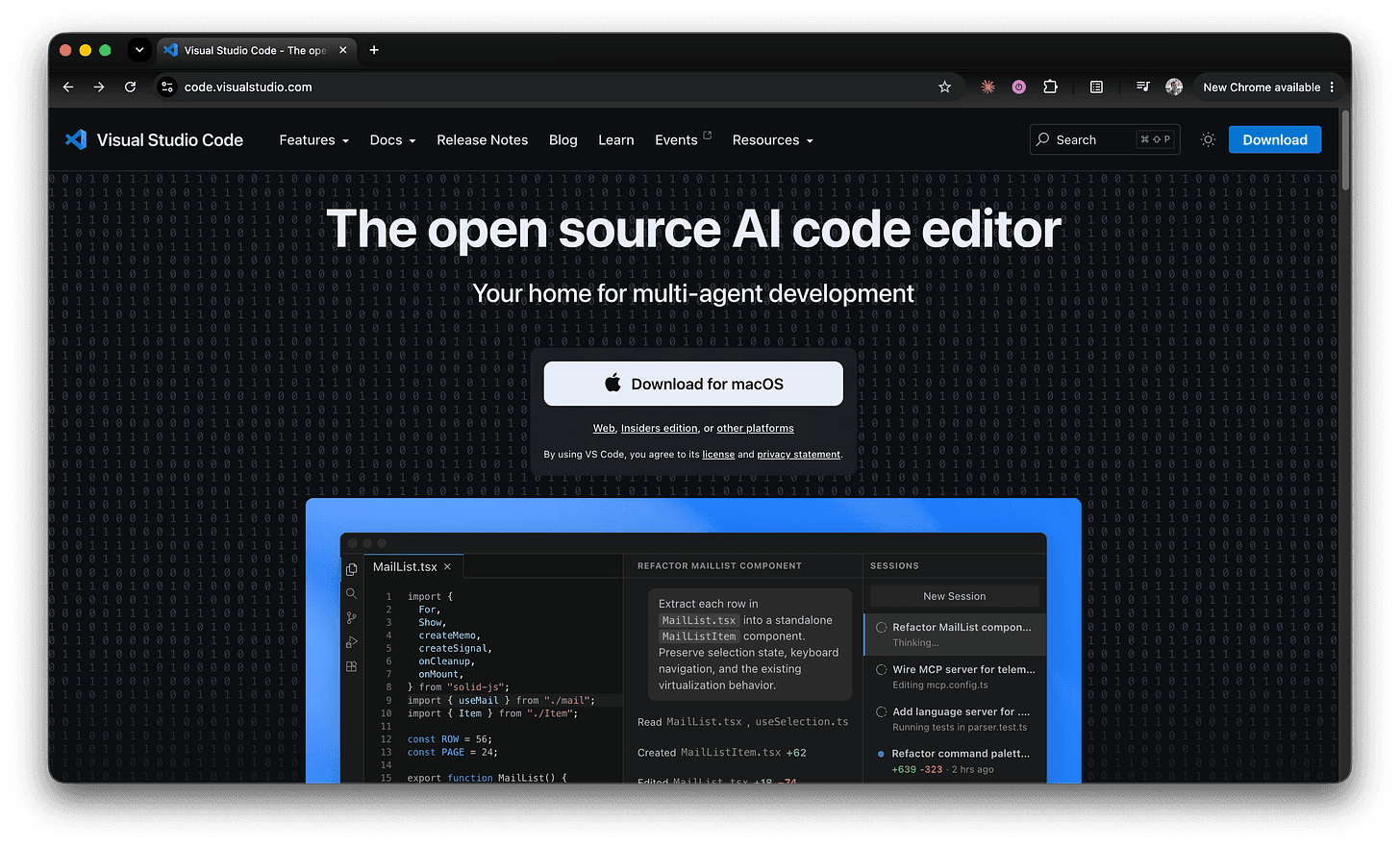
Task: Expand the Resources dropdown menu
Action: coord(772,140)
